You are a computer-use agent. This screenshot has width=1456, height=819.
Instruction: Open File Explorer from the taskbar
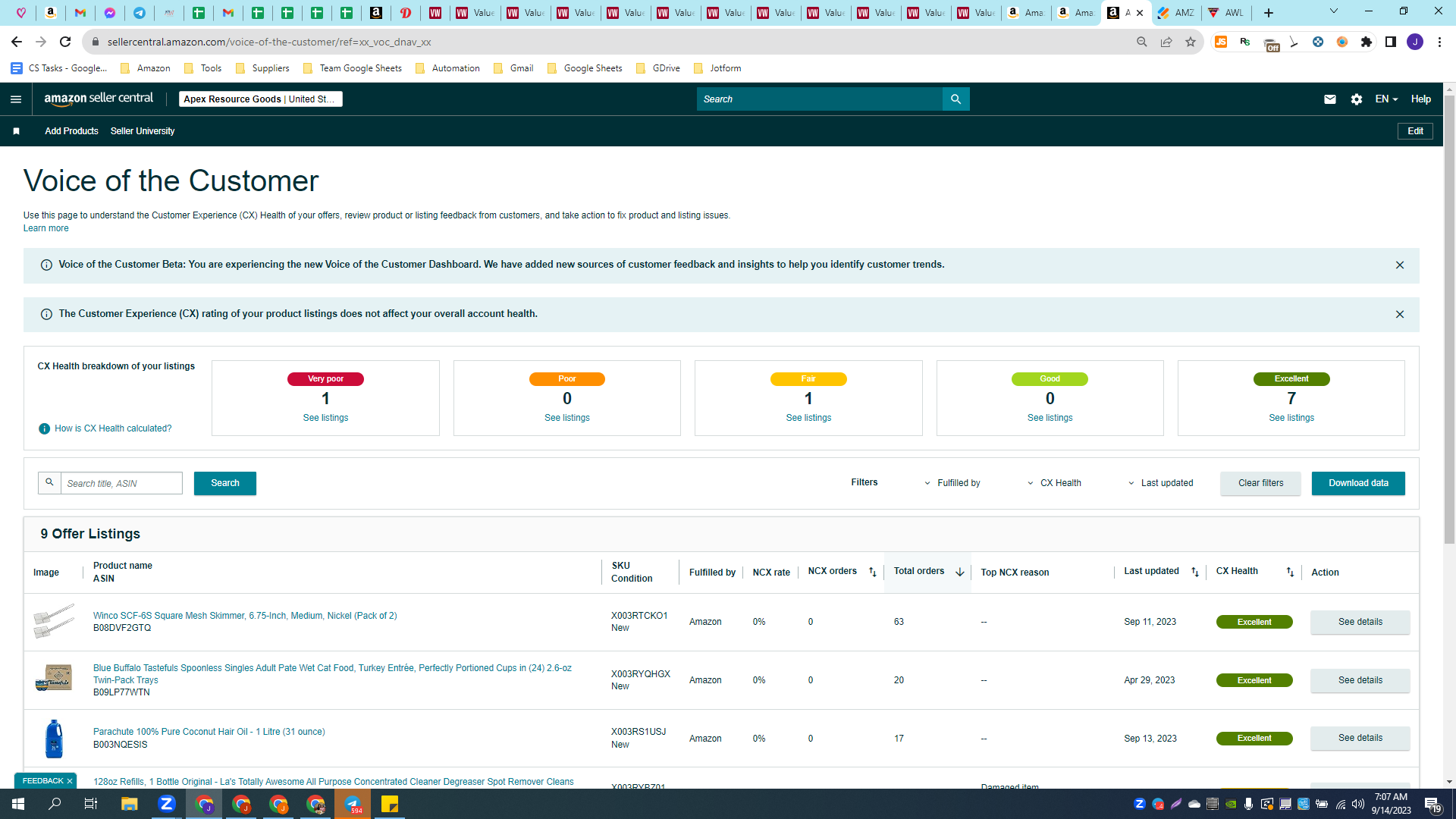click(130, 804)
